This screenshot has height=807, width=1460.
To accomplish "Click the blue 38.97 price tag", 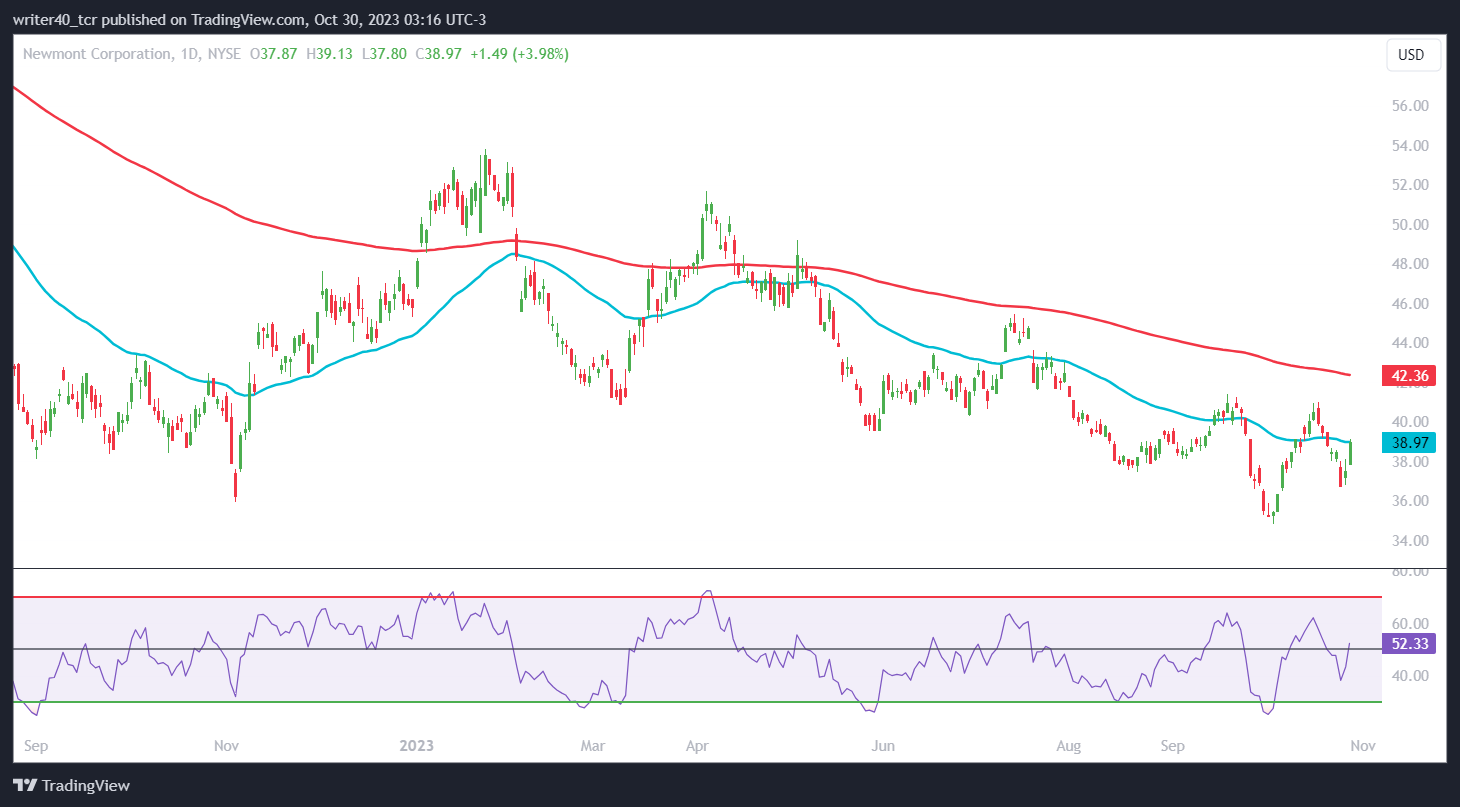I will 1408,441.
